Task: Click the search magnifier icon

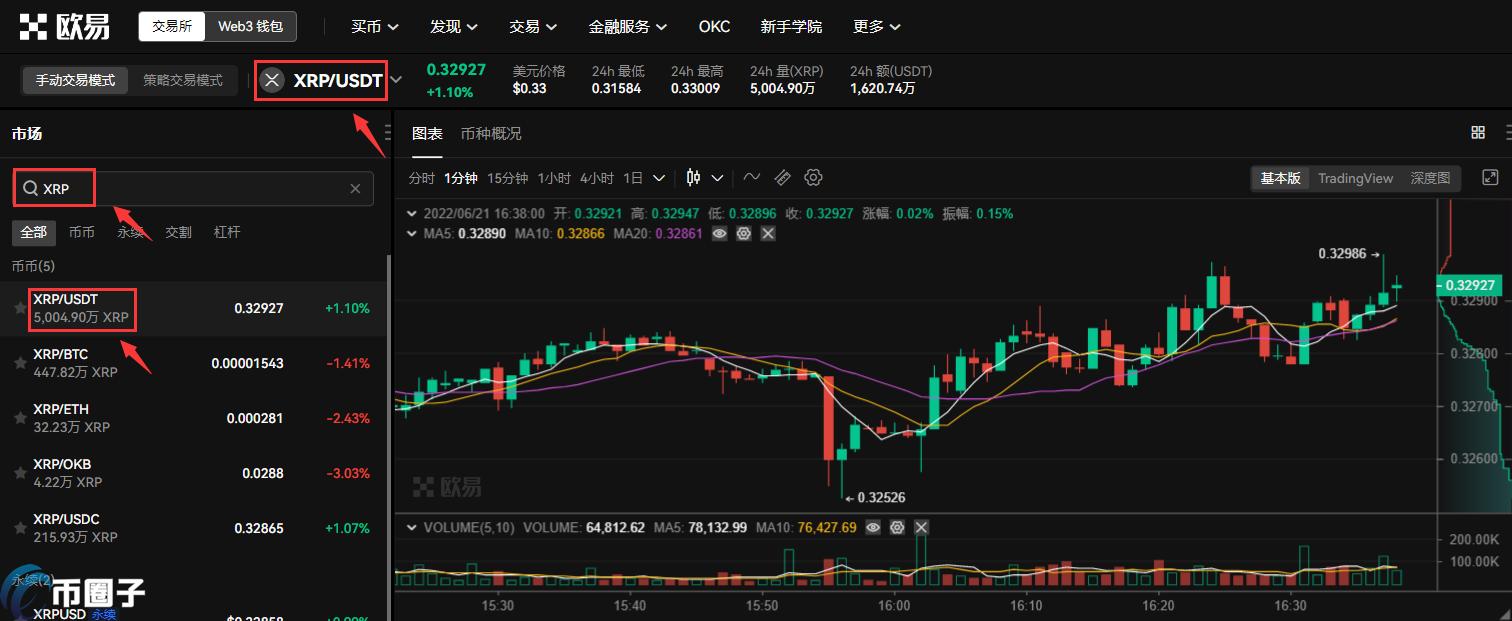Action: pyautogui.click(x=31, y=188)
